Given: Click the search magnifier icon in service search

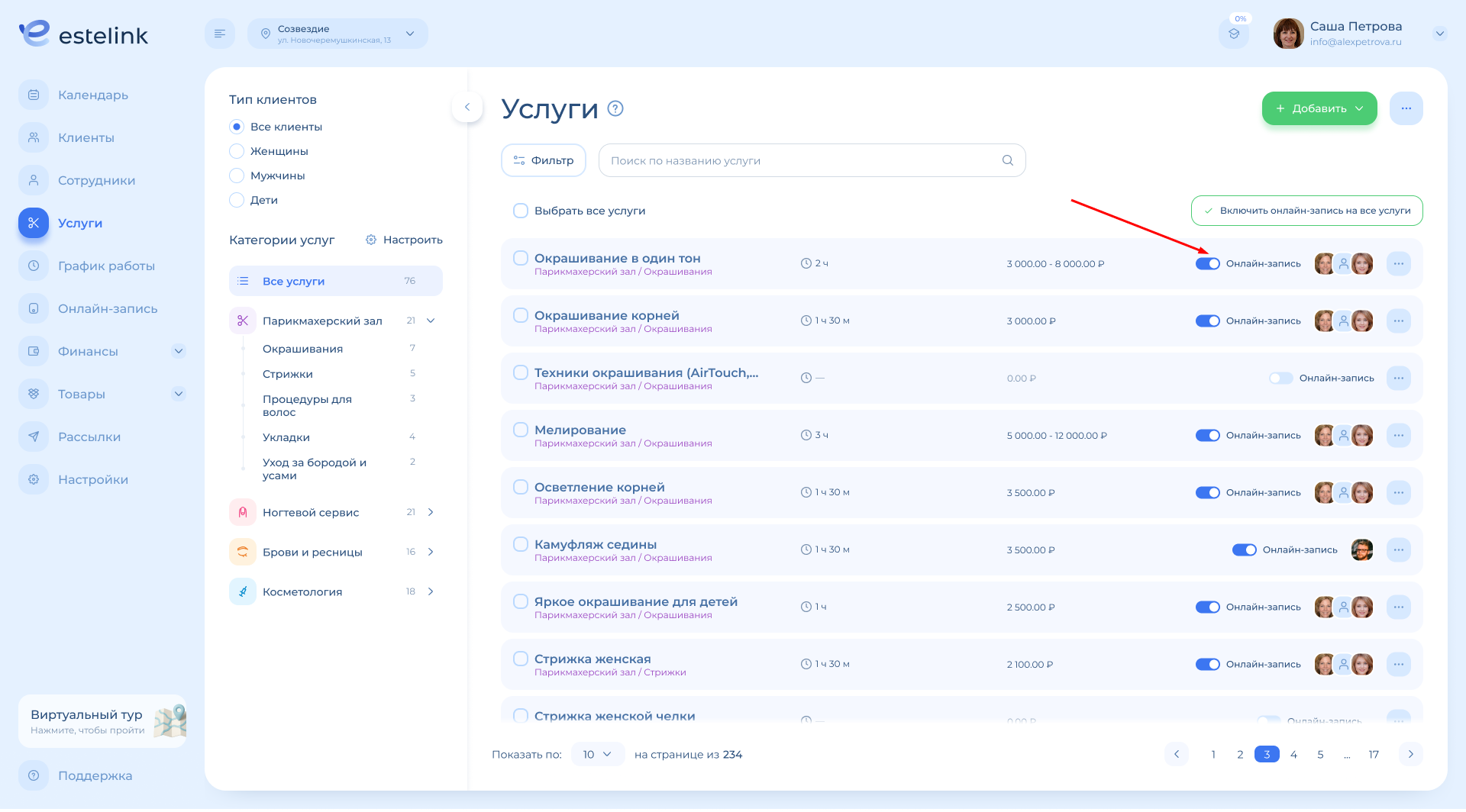Looking at the screenshot, I should pyautogui.click(x=1008, y=160).
